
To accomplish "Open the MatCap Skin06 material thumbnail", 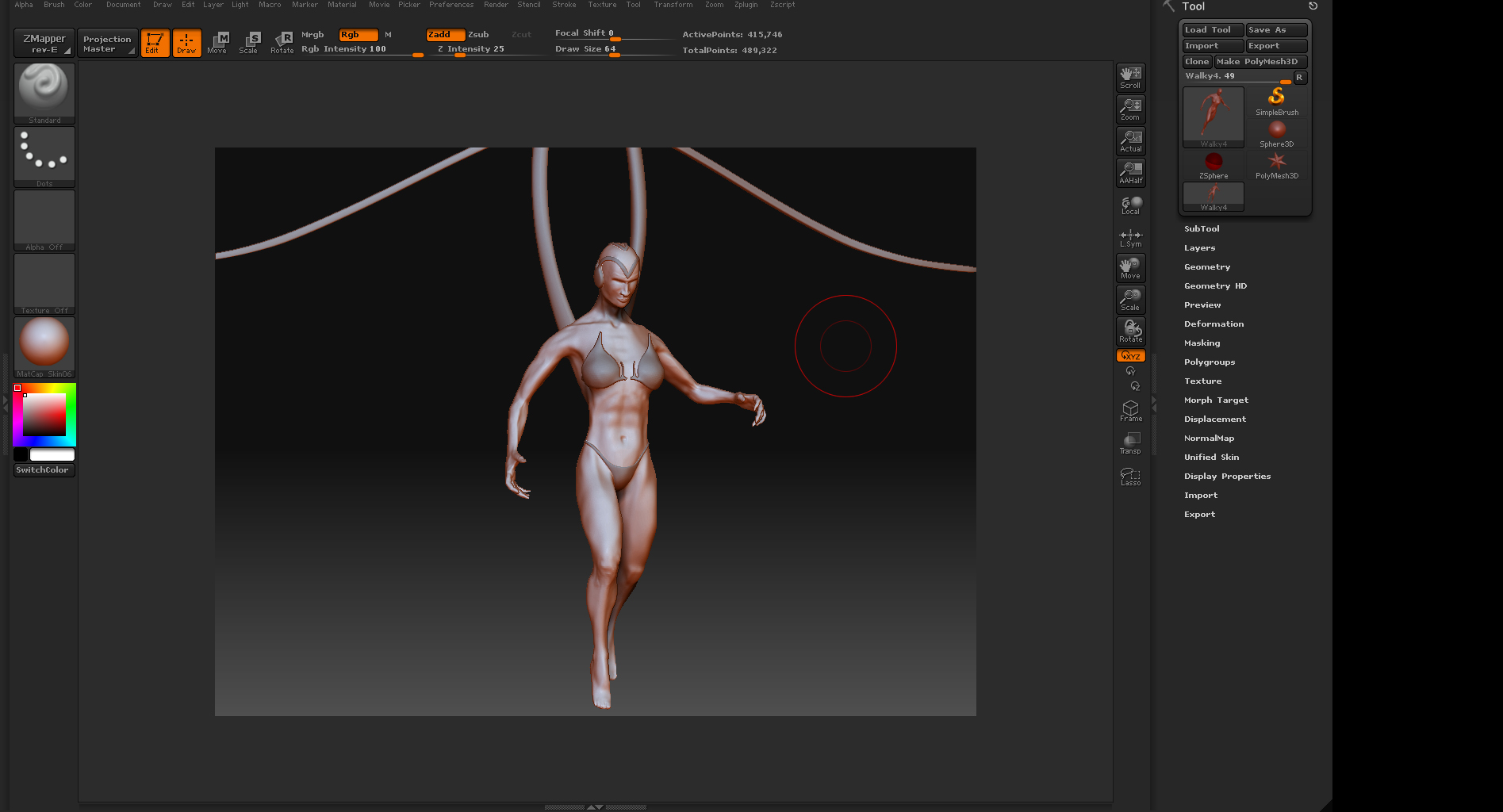I will [44, 347].
